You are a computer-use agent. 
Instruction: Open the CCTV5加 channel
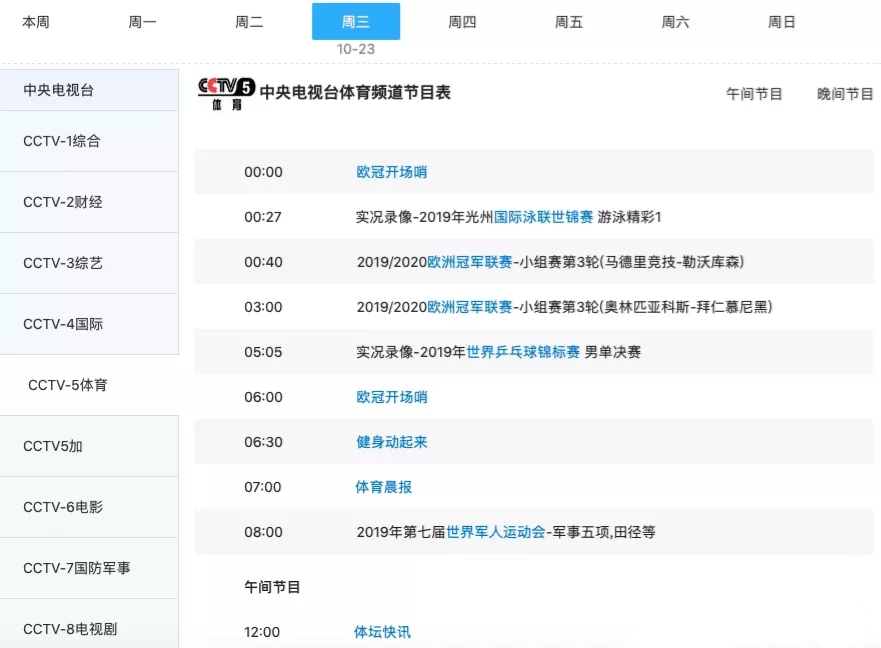(x=89, y=446)
